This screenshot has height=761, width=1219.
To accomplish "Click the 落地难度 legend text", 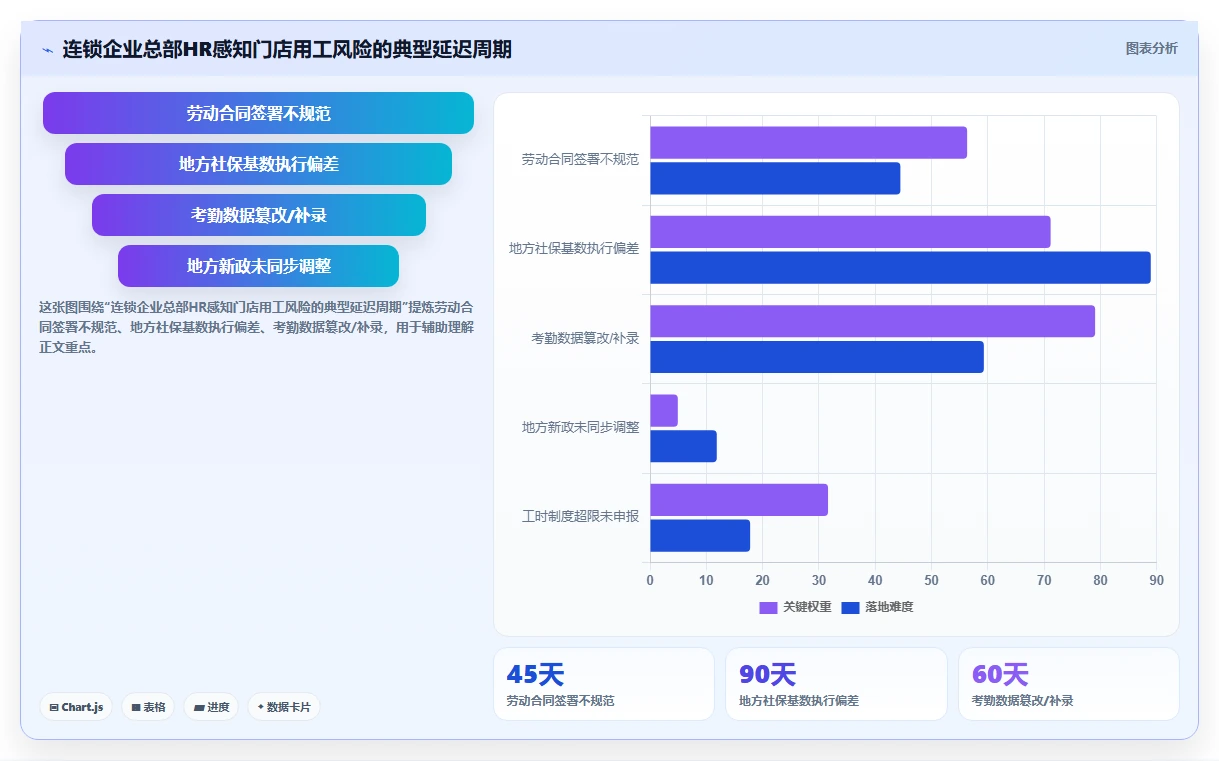I will 889,607.
